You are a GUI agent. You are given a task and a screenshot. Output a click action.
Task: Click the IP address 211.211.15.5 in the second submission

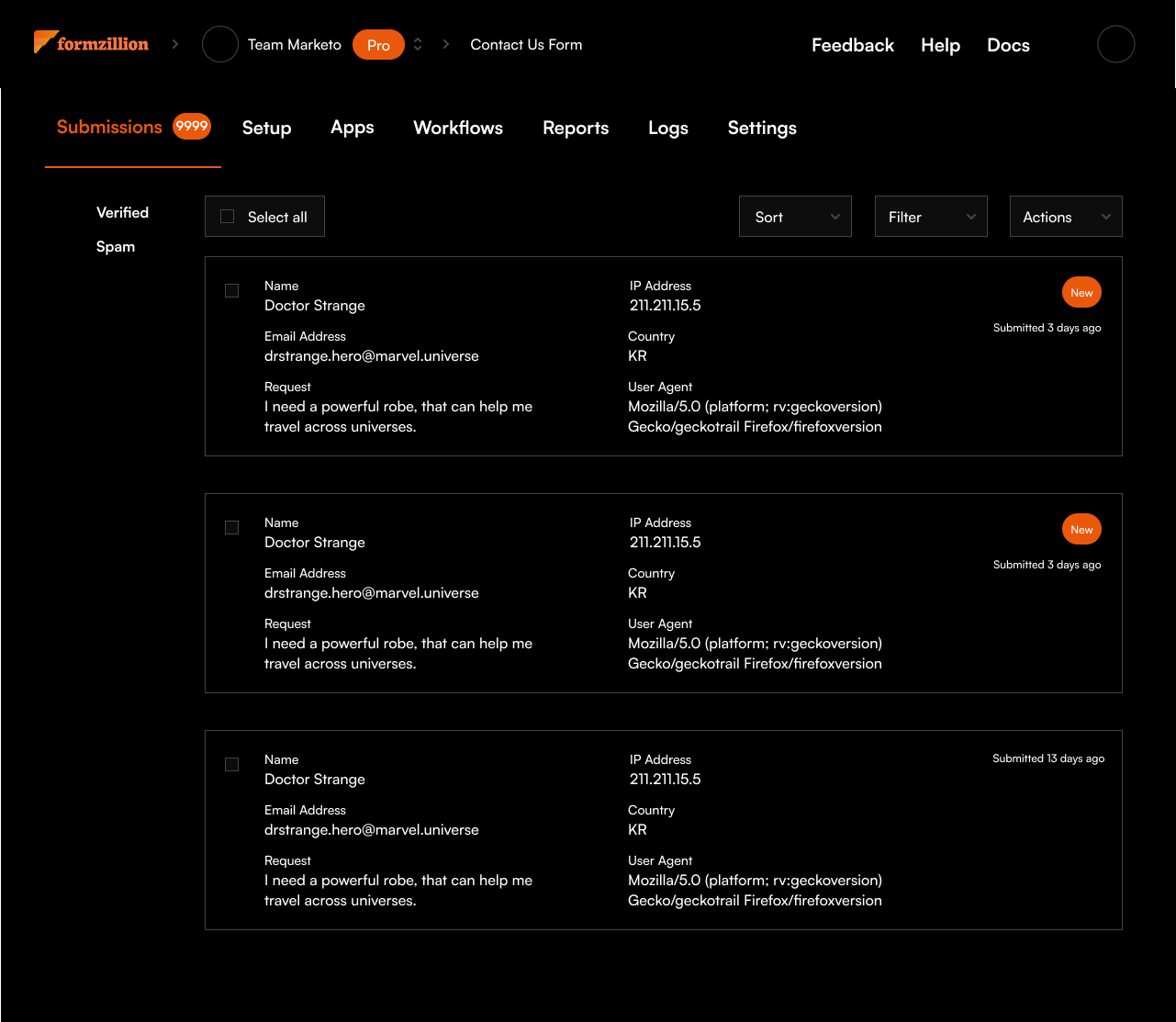tap(666, 542)
